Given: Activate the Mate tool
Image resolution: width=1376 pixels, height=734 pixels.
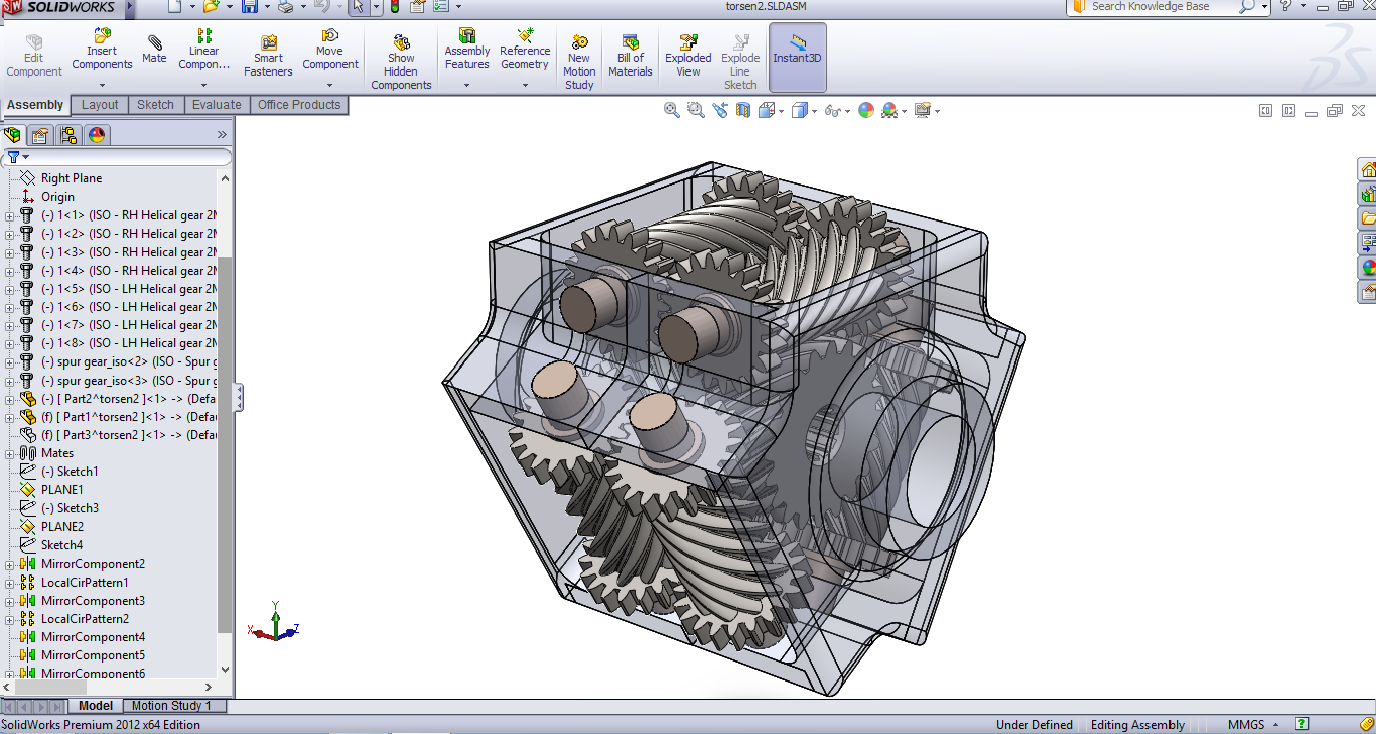Looking at the screenshot, I should click(154, 49).
